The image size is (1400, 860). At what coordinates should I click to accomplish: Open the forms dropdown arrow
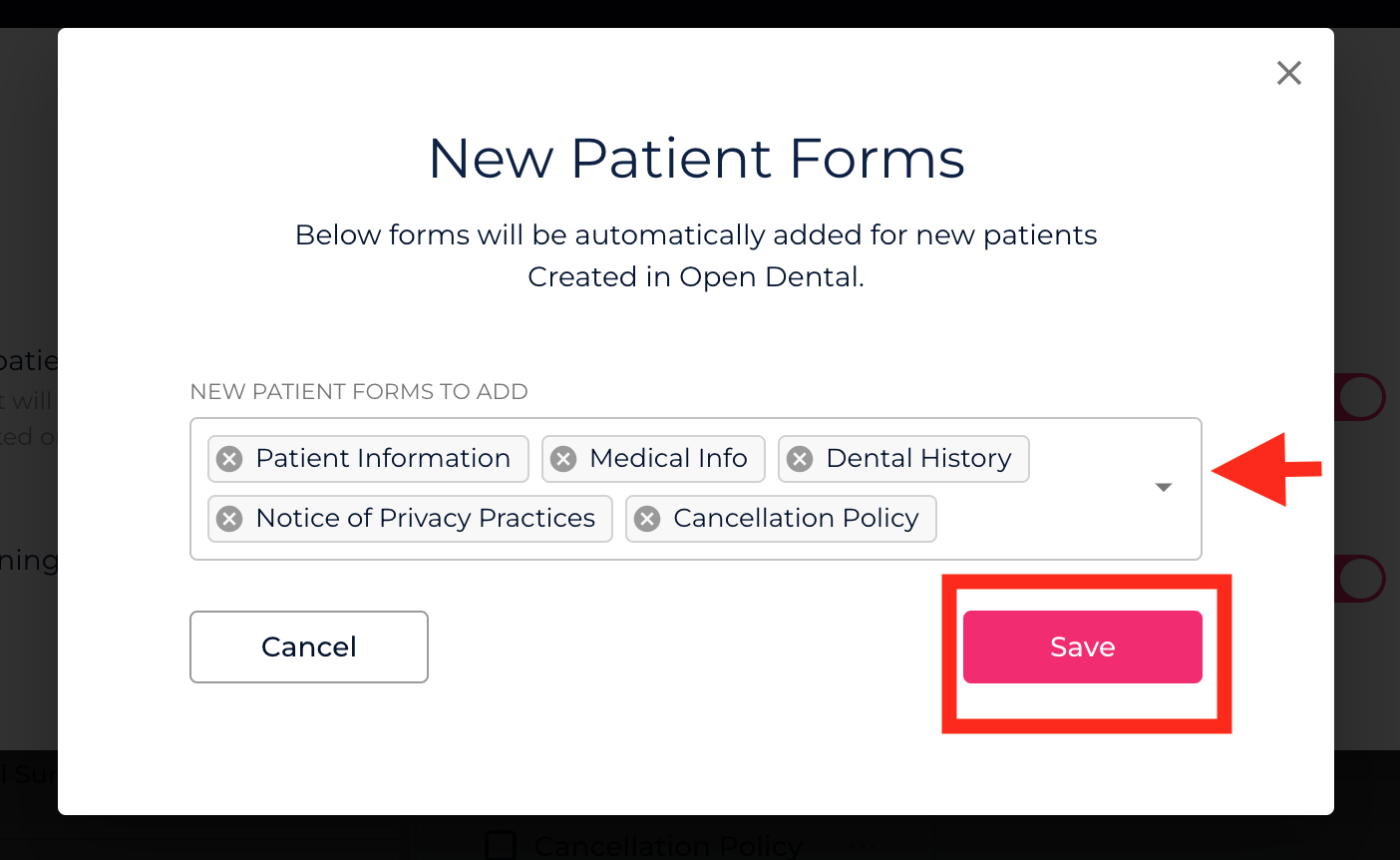click(1163, 488)
